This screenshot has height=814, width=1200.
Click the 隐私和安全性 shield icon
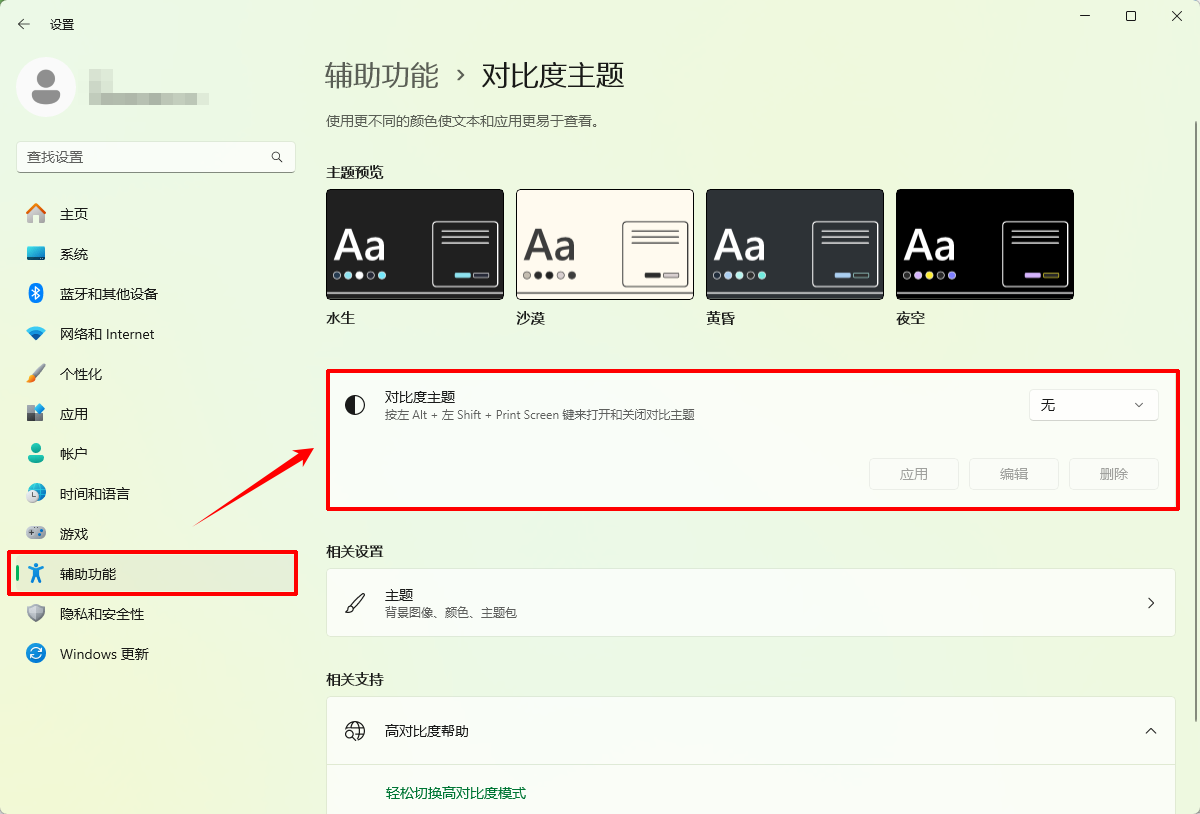[x=36, y=614]
